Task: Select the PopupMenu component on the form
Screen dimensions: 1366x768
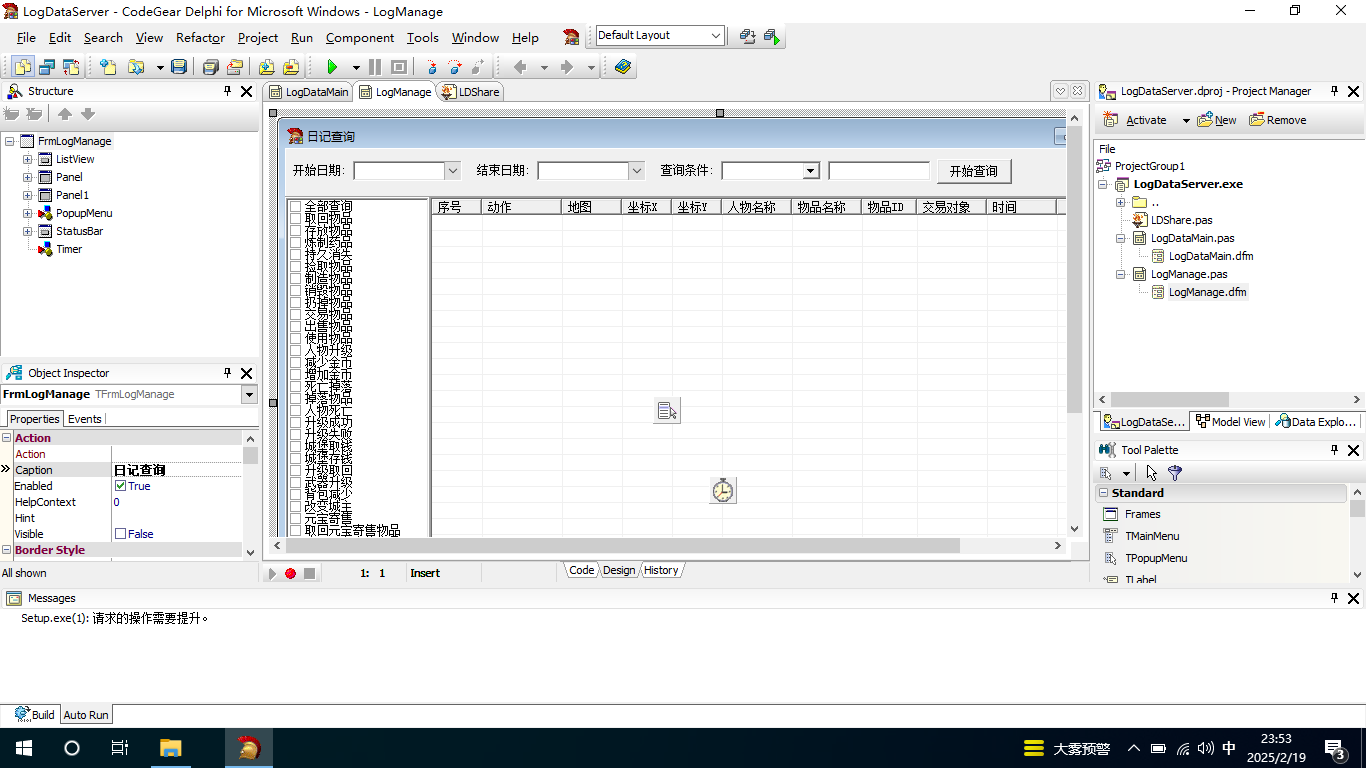Action: 667,410
